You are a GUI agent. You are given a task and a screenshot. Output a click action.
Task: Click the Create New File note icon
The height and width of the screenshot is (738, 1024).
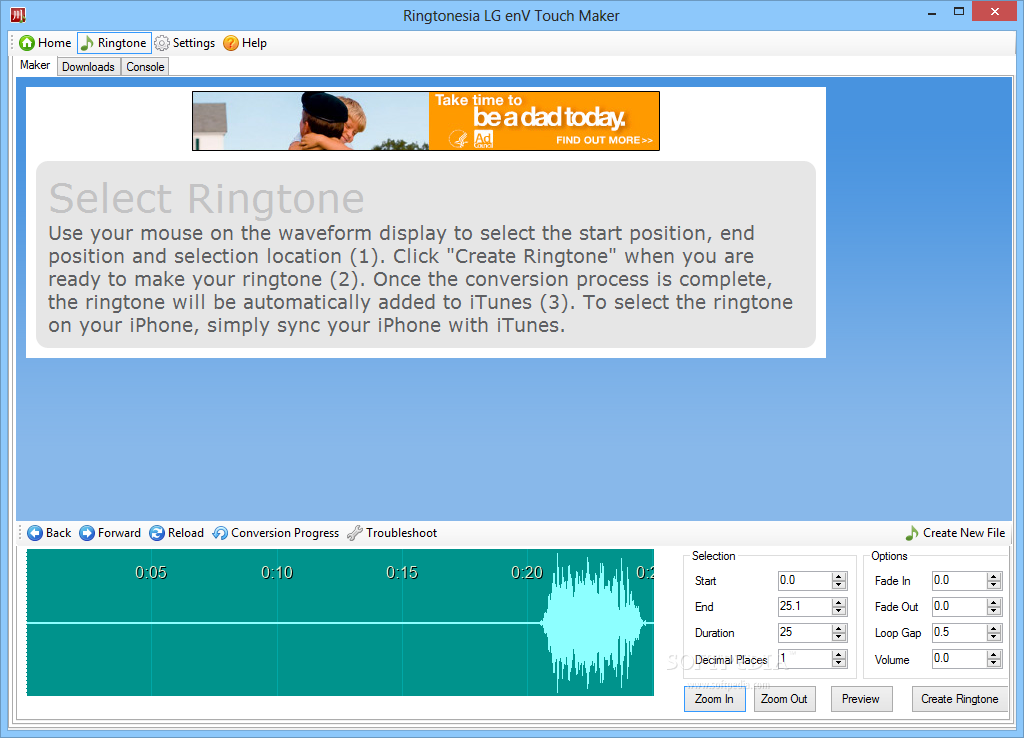tap(912, 533)
